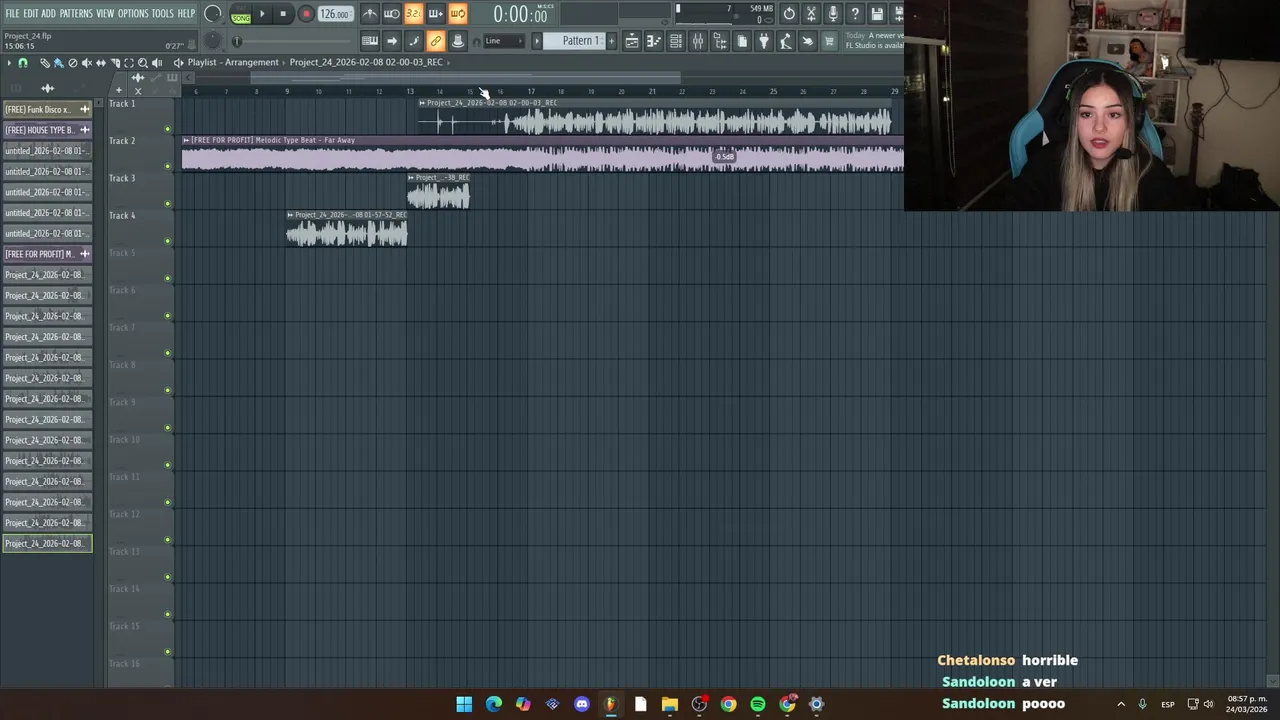Open the help question mark icon
The image size is (1280, 720).
pos(855,14)
